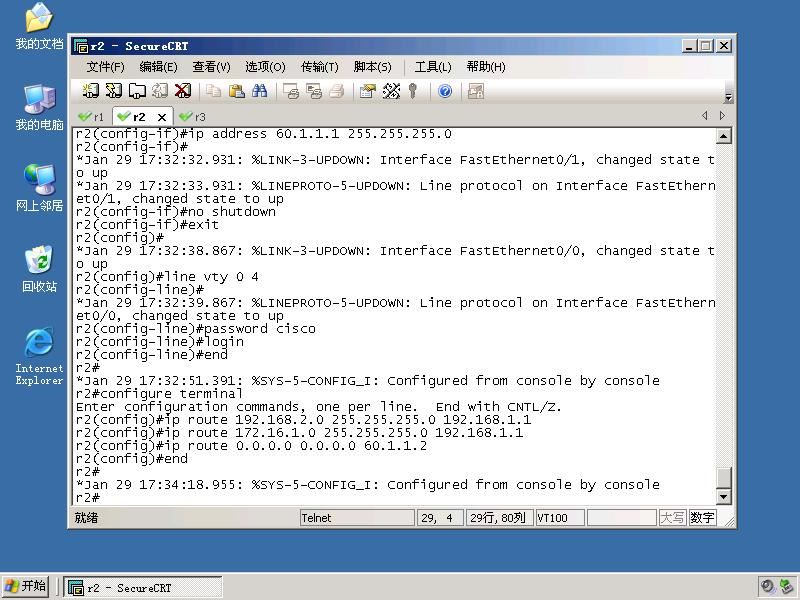
Task: Click the tab scroll left arrow
Action: click(705, 116)
